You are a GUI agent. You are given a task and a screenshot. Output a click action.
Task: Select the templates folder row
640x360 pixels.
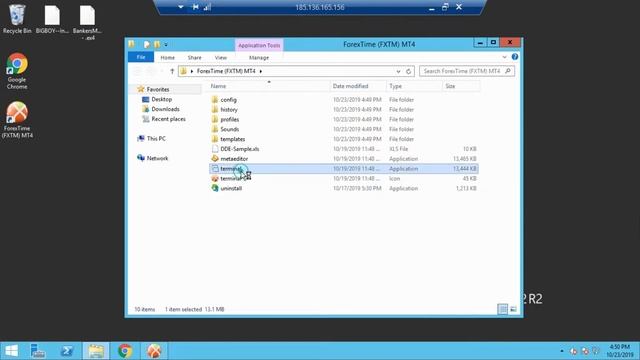point(344,139)
